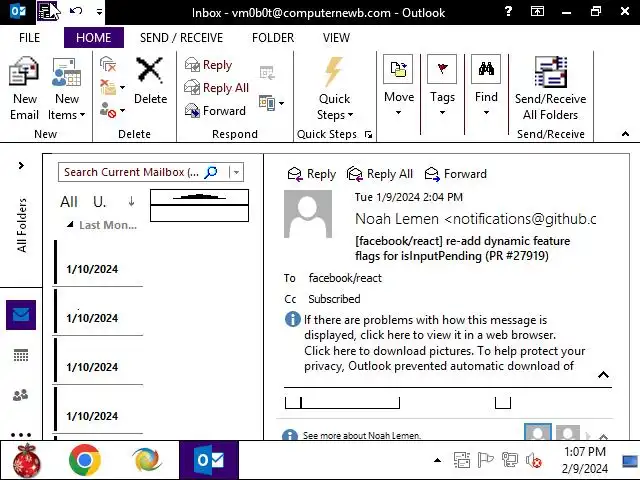640x480 pixels.
Task: Collapse the Last Month group
Action: tap(70, 224)
